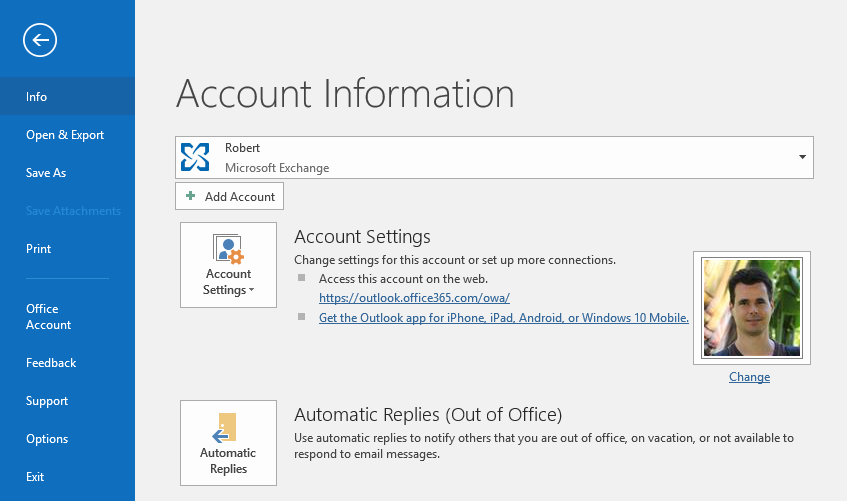Choose Save As from sidebar
Screen dimensions: 847x501
pyautogui.click(x=46, y=173)
